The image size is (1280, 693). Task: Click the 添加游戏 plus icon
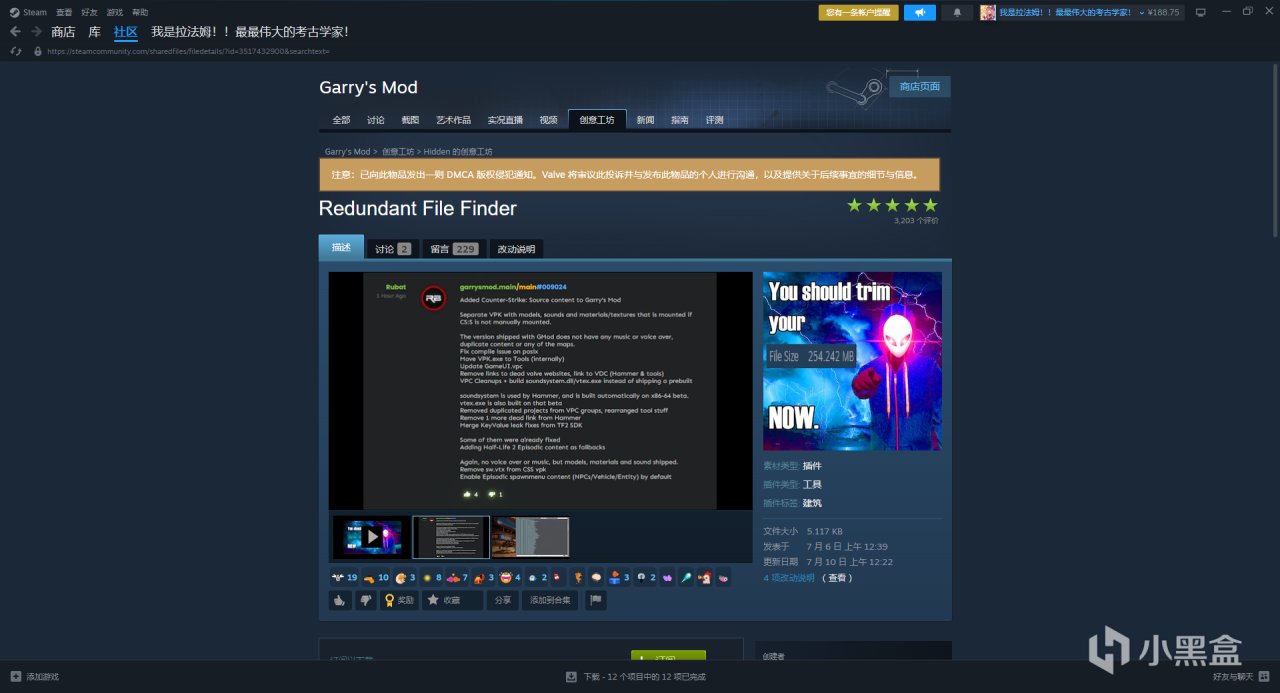click(x=15, y=677)
